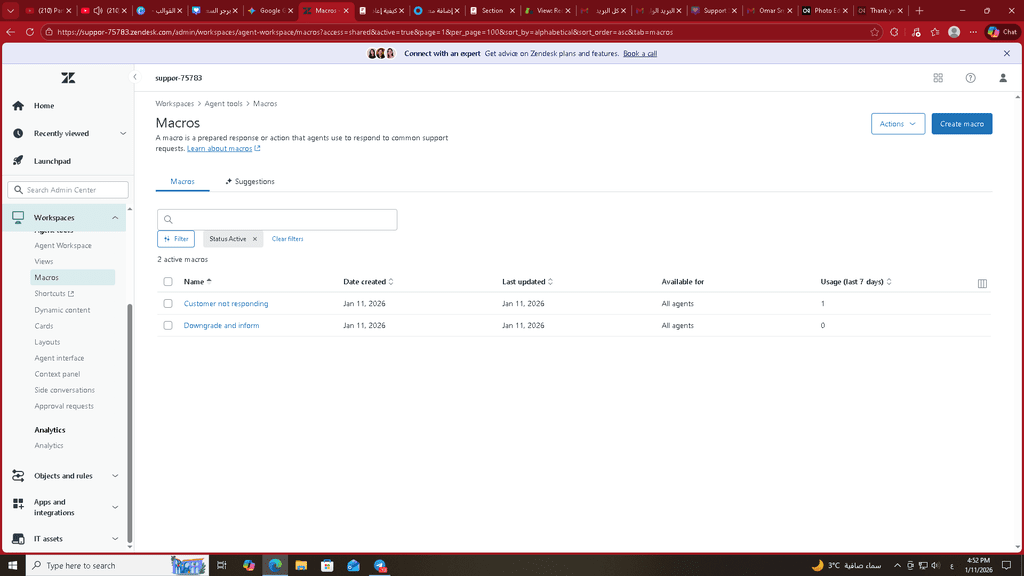The width and height of the screenshot is (1024, 576).
Task: Switch to the Suggestions tab
Action: coord(250,182)
